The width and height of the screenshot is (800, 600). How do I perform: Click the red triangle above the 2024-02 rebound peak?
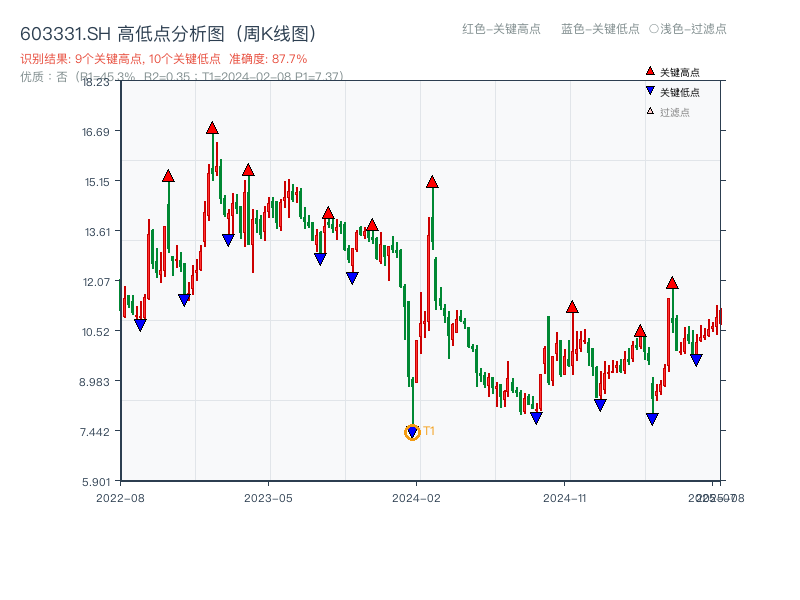(432, 182)
